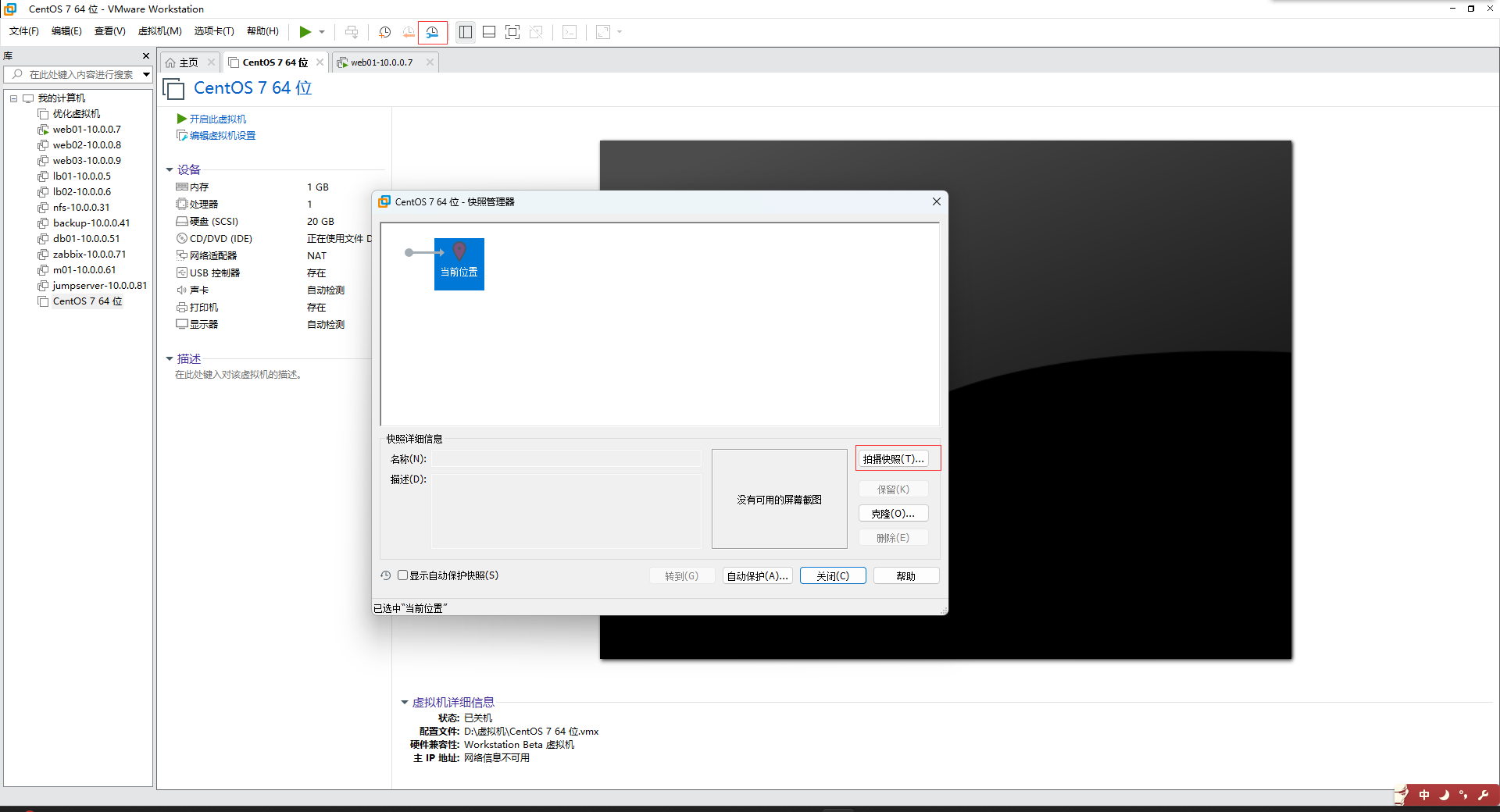The height and width of the screenshot is (812, 1500).
Task: Click the stretch guest display icon
Action: 603,32
